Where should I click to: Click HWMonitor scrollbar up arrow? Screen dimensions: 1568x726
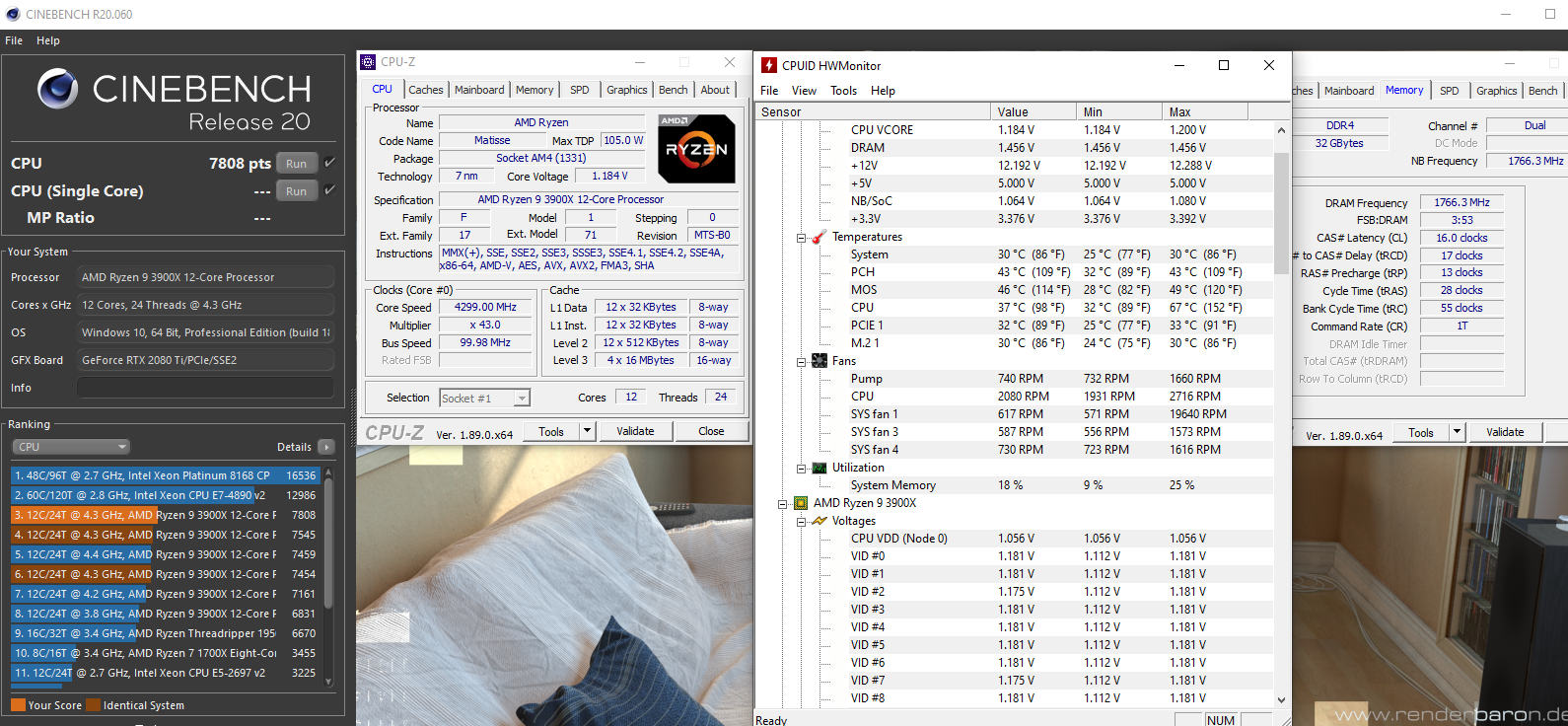point(1281,130)
